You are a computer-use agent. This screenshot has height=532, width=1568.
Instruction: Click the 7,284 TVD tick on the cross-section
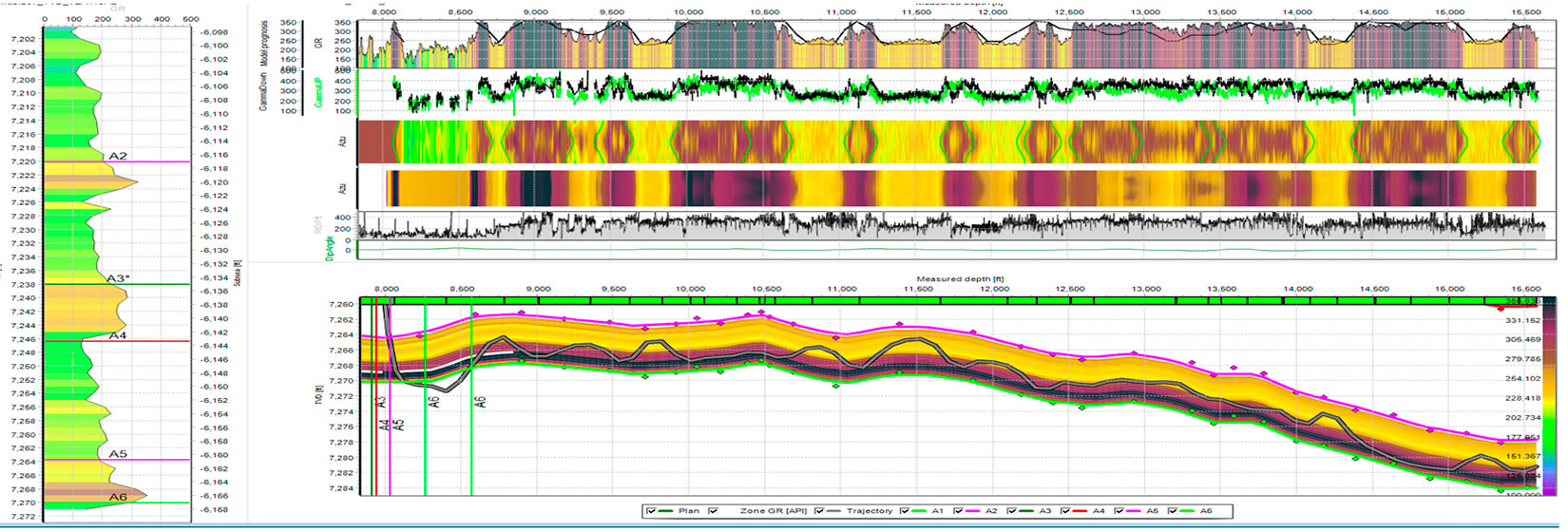click(341, 488)
